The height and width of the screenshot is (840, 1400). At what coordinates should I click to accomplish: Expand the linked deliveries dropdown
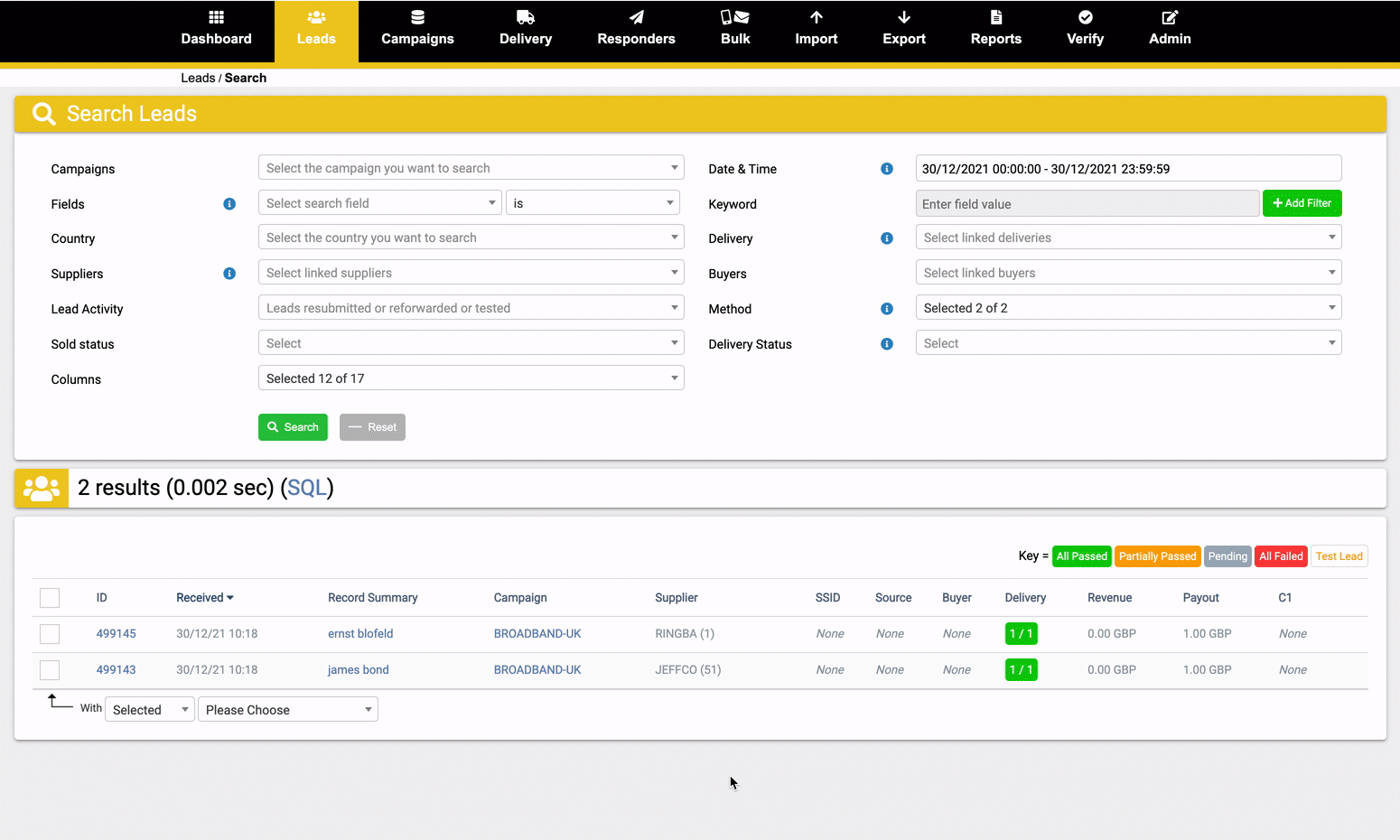(x=1128, y=238)
